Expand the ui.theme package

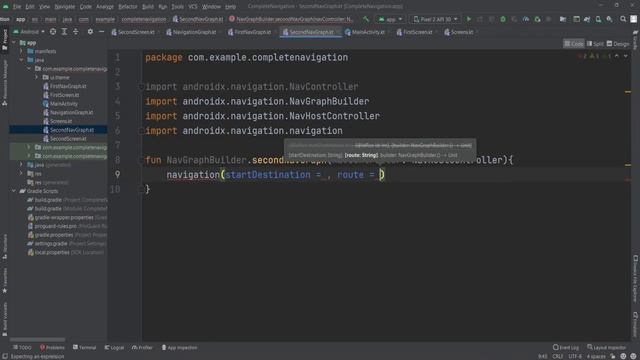[x=36, y=77]
